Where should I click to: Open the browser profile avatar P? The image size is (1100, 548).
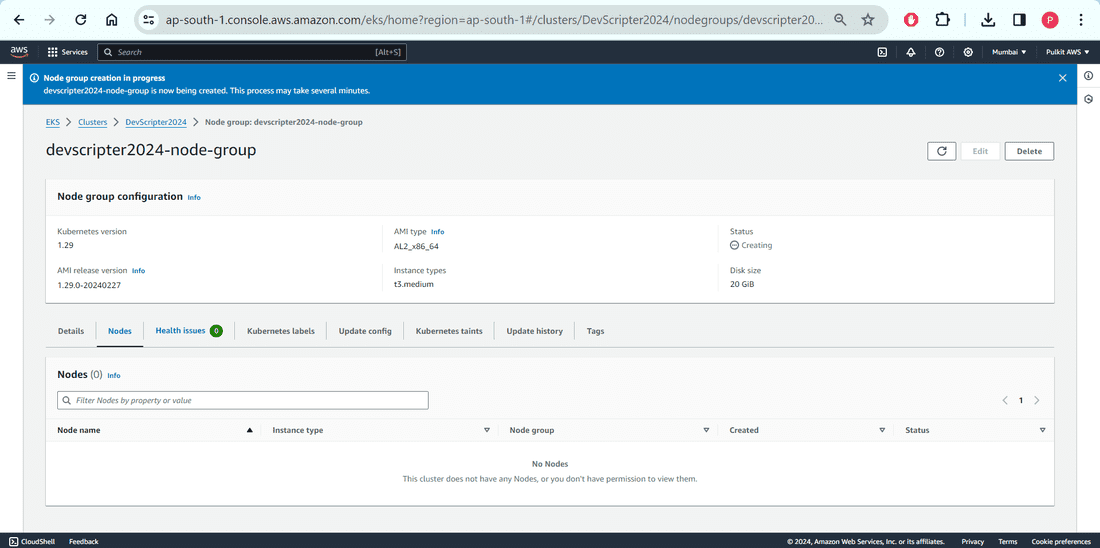coord(1050,20)
